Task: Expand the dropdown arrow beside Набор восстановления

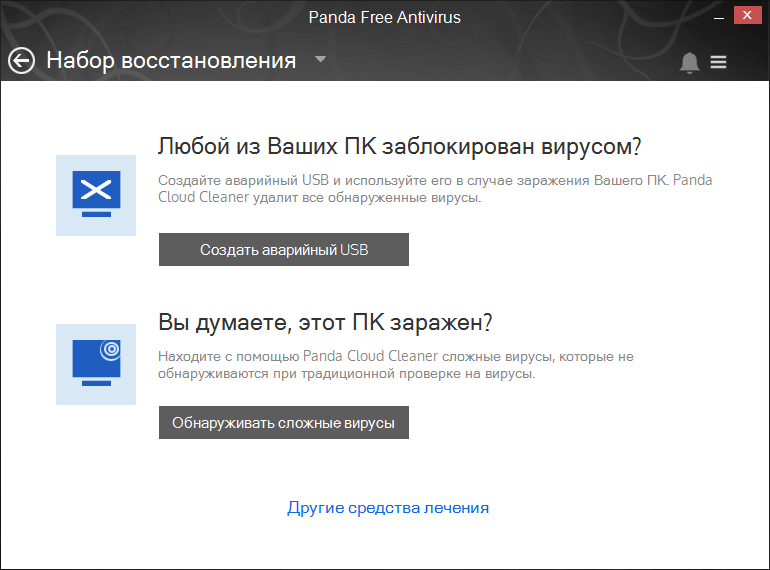Action: [x=320, y=59]
